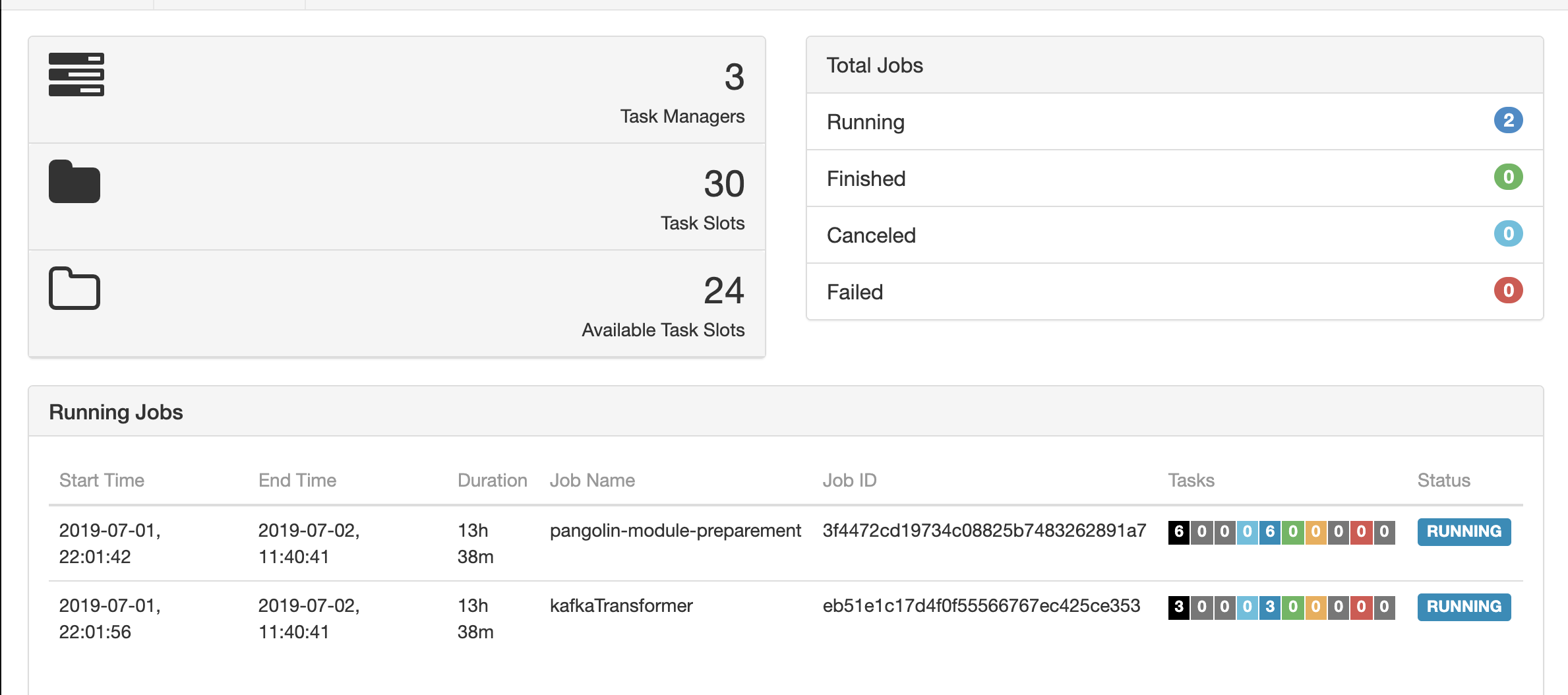This screenshot has width=1568, height=695.
Task: Click the green Finished jobs count badge
Action: 1507,177
